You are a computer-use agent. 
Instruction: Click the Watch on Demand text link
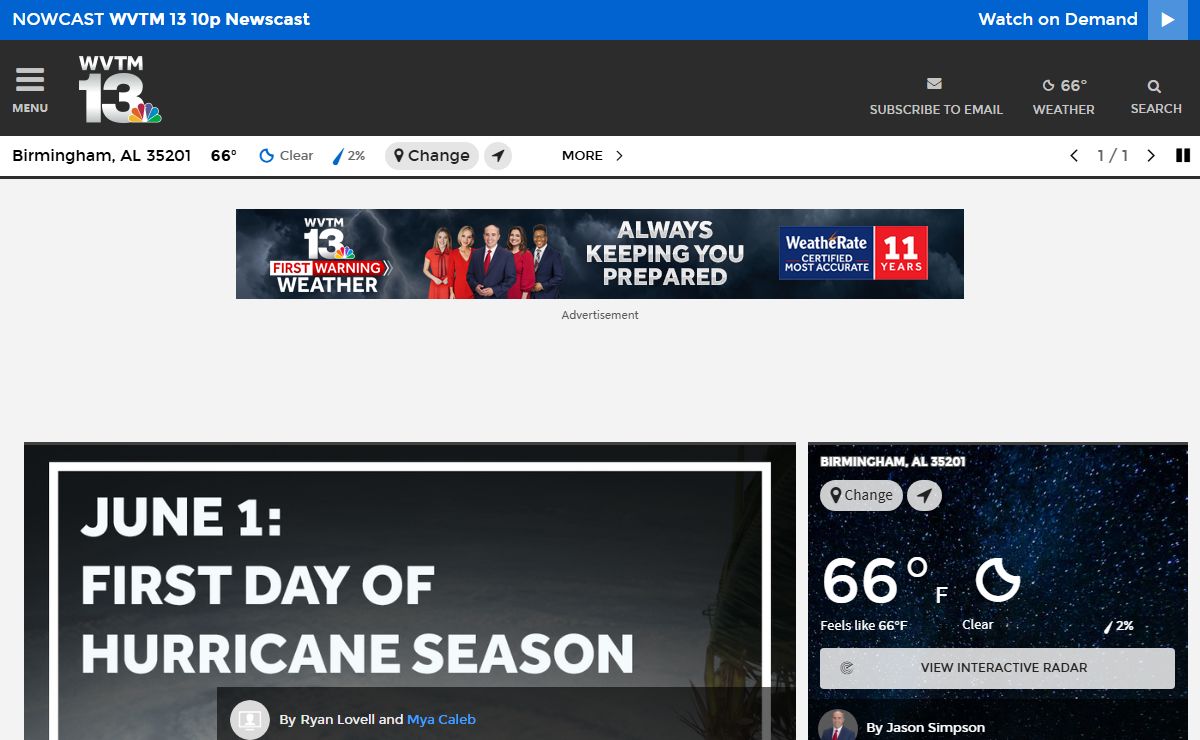1058,19
